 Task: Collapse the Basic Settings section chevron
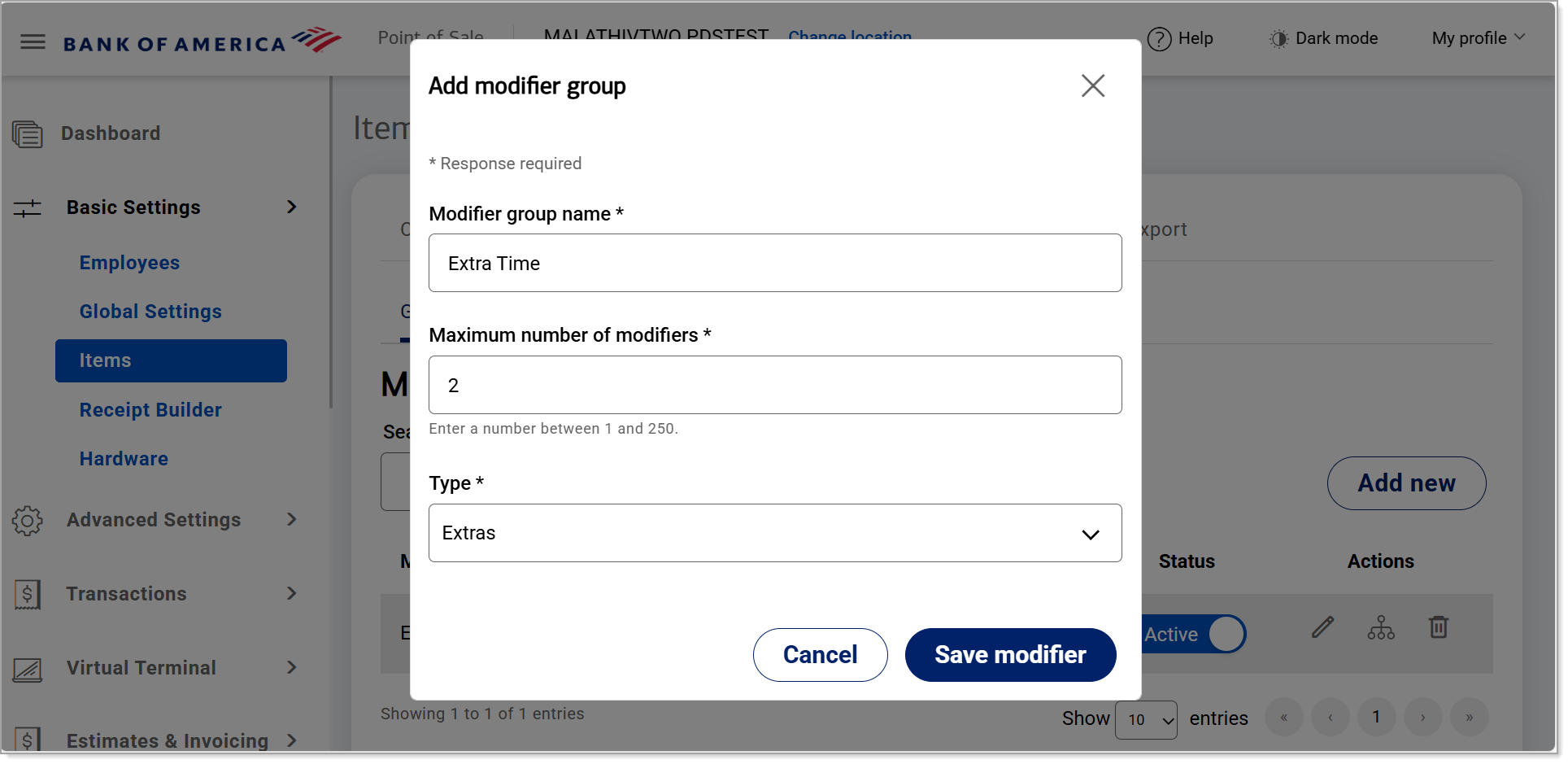[x=291, y=207]
